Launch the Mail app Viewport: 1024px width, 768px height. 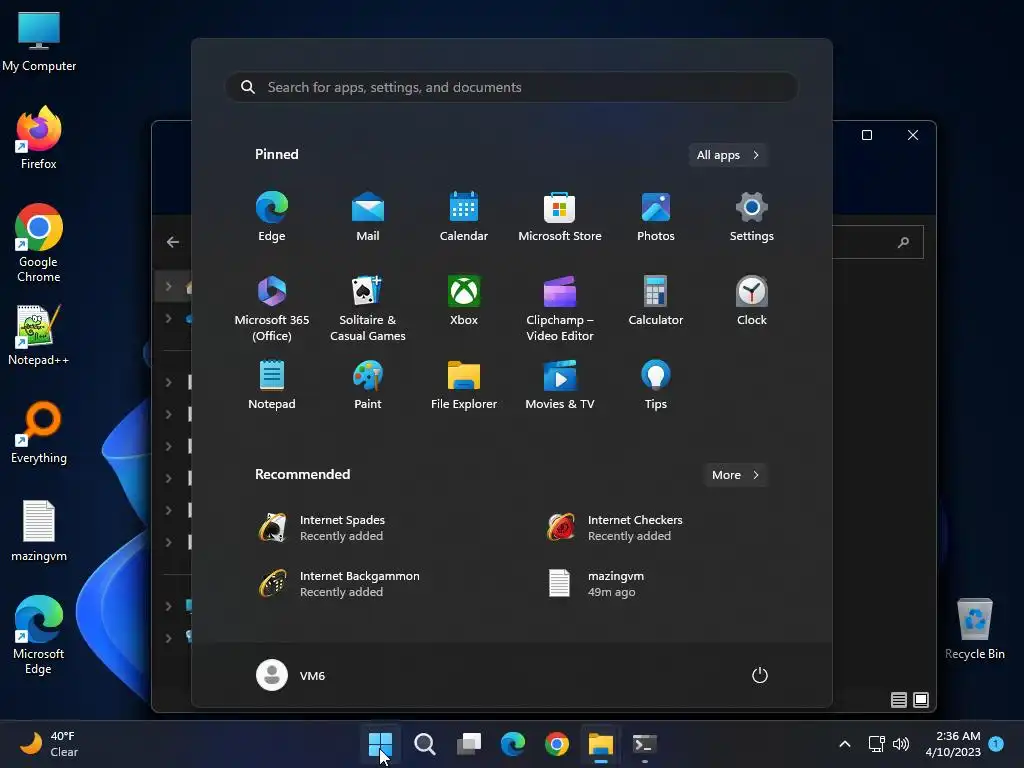(368, 217)
